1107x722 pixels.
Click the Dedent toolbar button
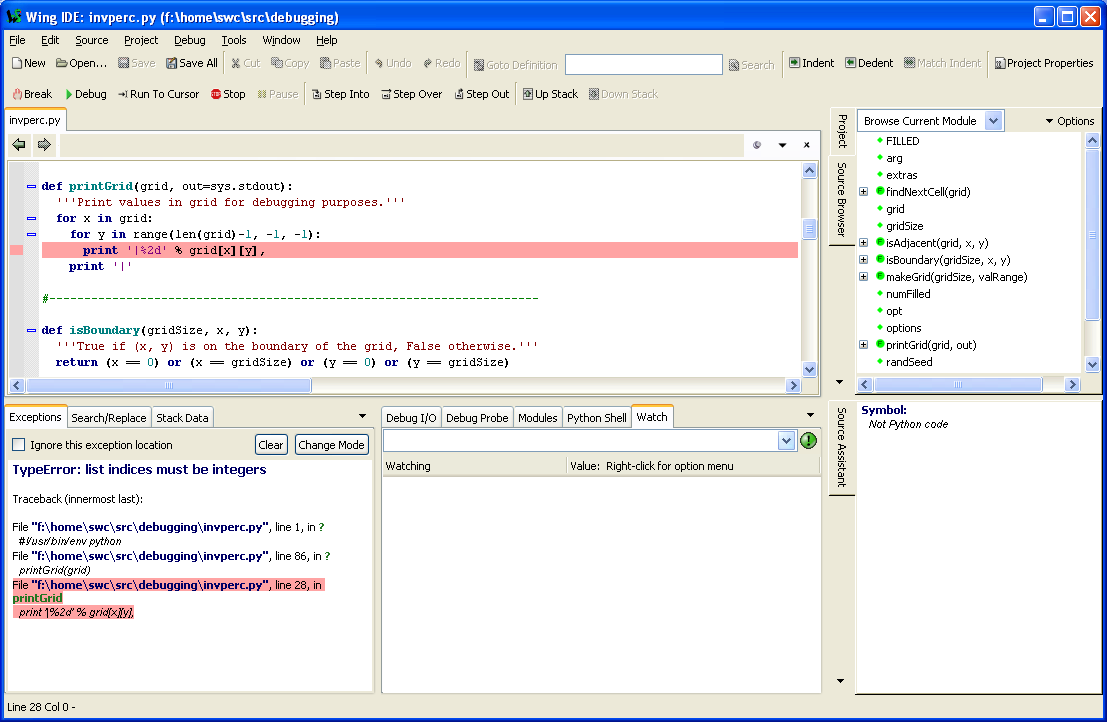869,63
